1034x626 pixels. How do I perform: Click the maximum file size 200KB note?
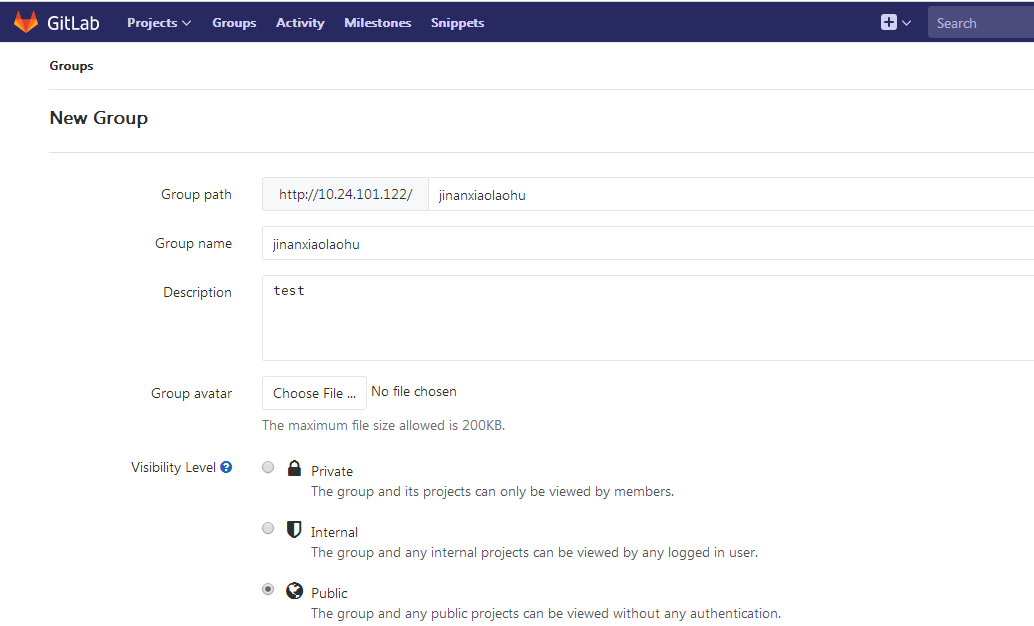point(383,425)
